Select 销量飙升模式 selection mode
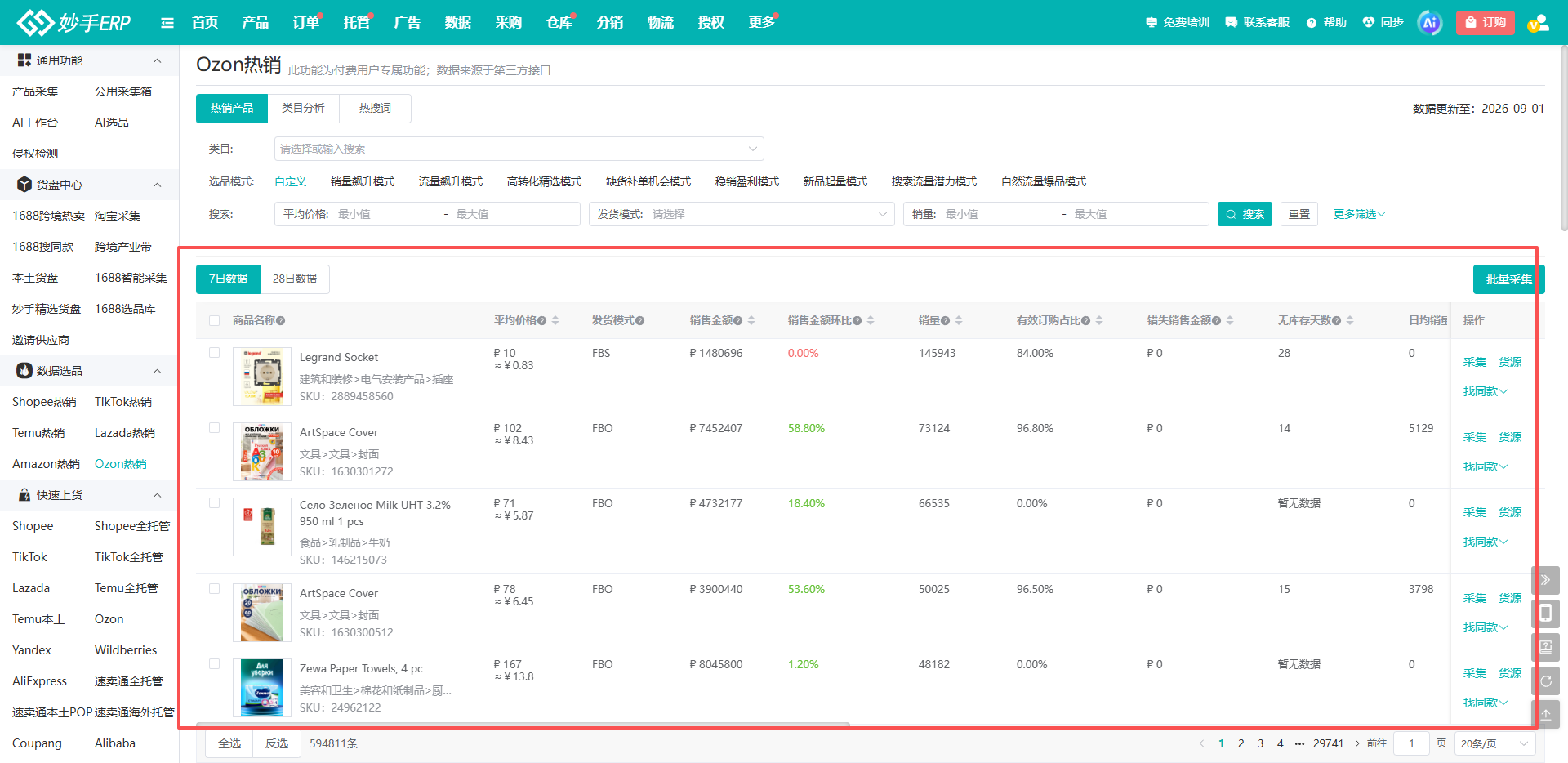The height and width of the screenshot is (763, 1568). (x=363, y=181)
